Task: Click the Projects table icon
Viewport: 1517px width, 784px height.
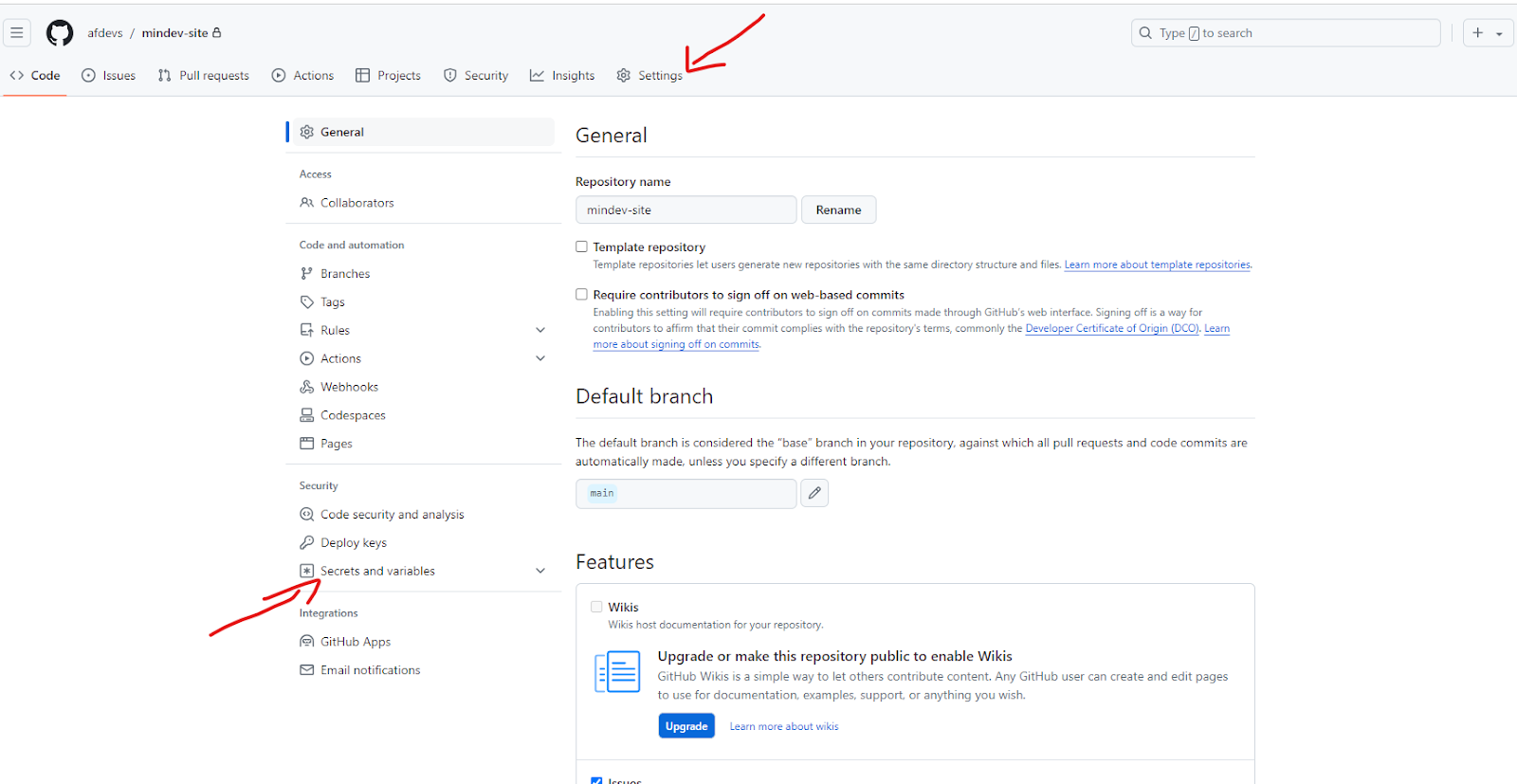Action: [x=362, y=75]
